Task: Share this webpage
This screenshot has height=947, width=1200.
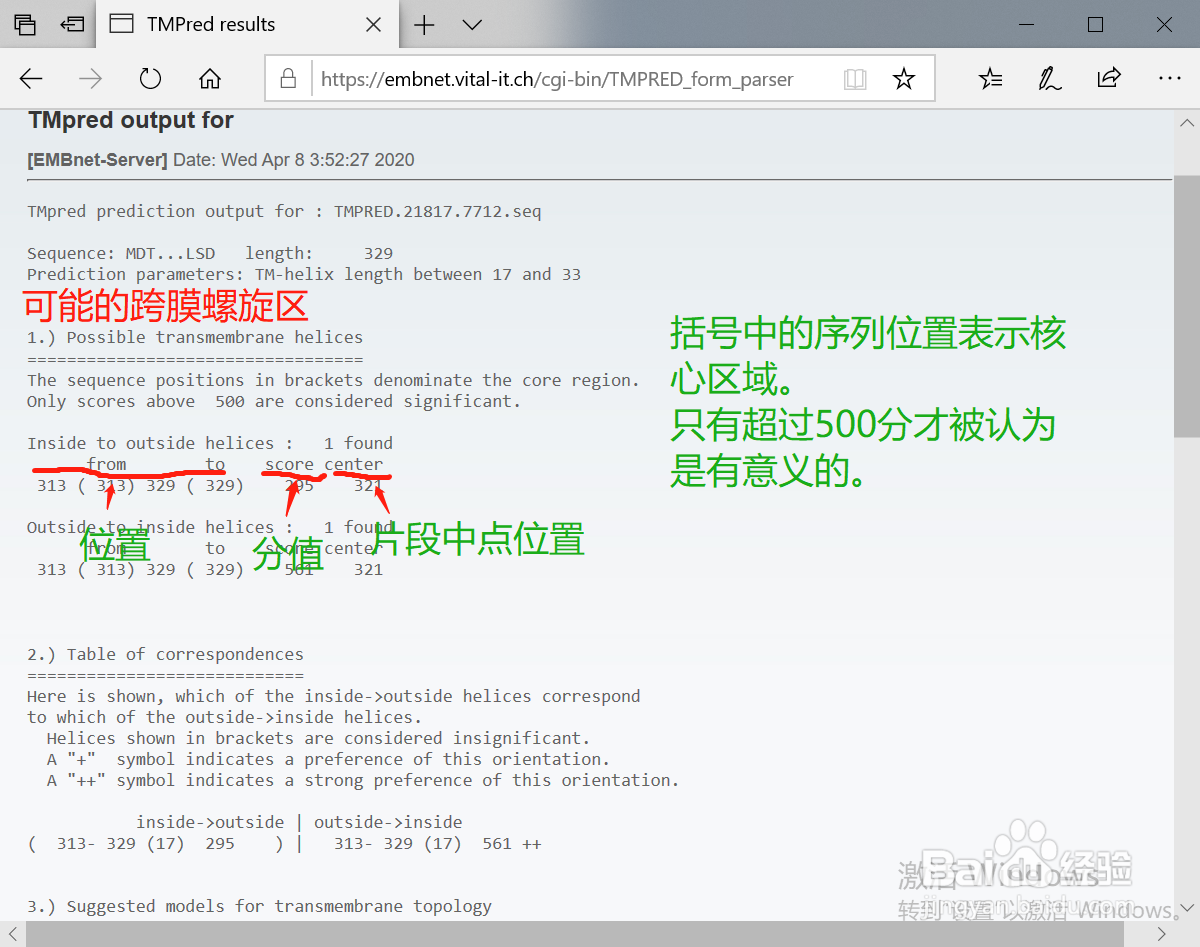Action: point(1109,78)
